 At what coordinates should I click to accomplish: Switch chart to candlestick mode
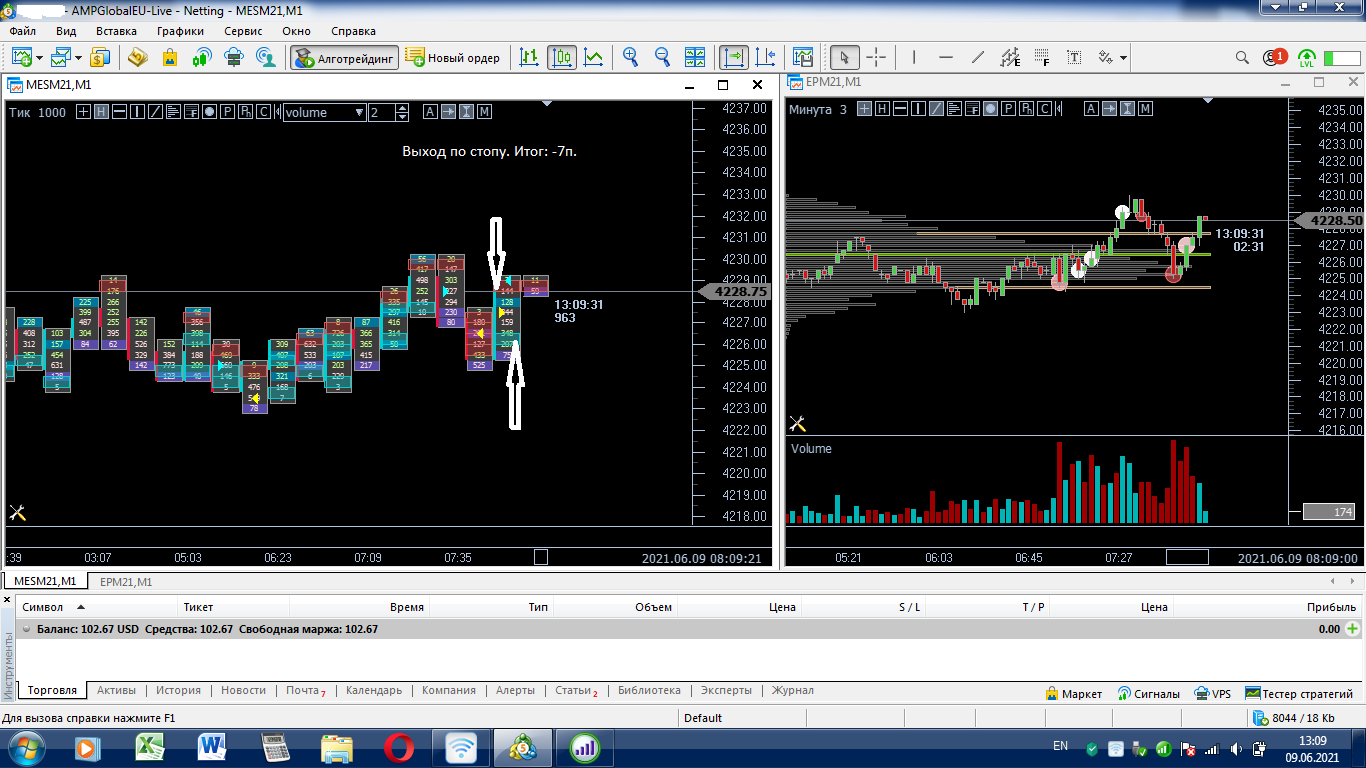coord(562,57)
